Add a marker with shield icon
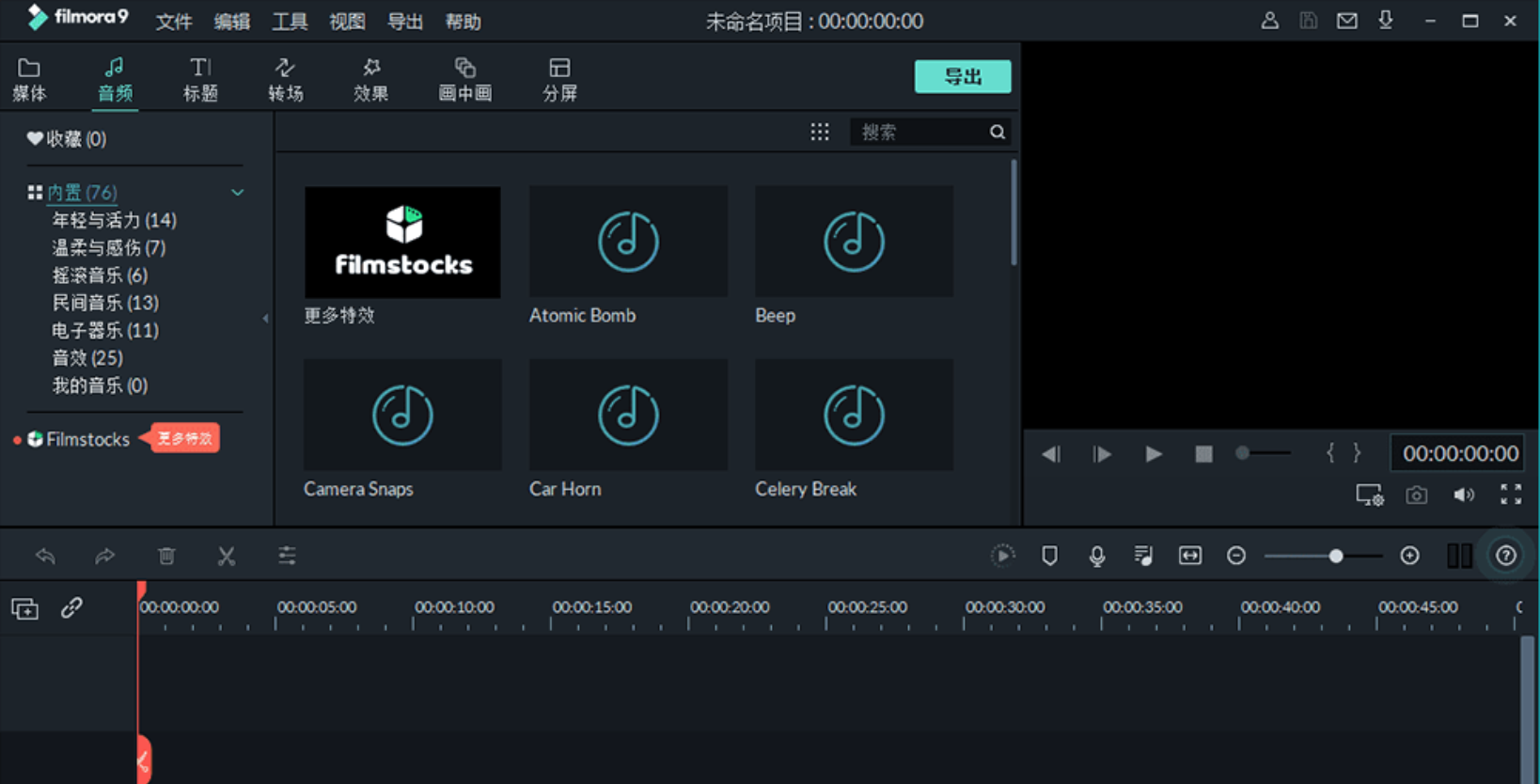The height and width of the screenshot is (784, 1540). pyautogui.click(x=1049, y=557)
